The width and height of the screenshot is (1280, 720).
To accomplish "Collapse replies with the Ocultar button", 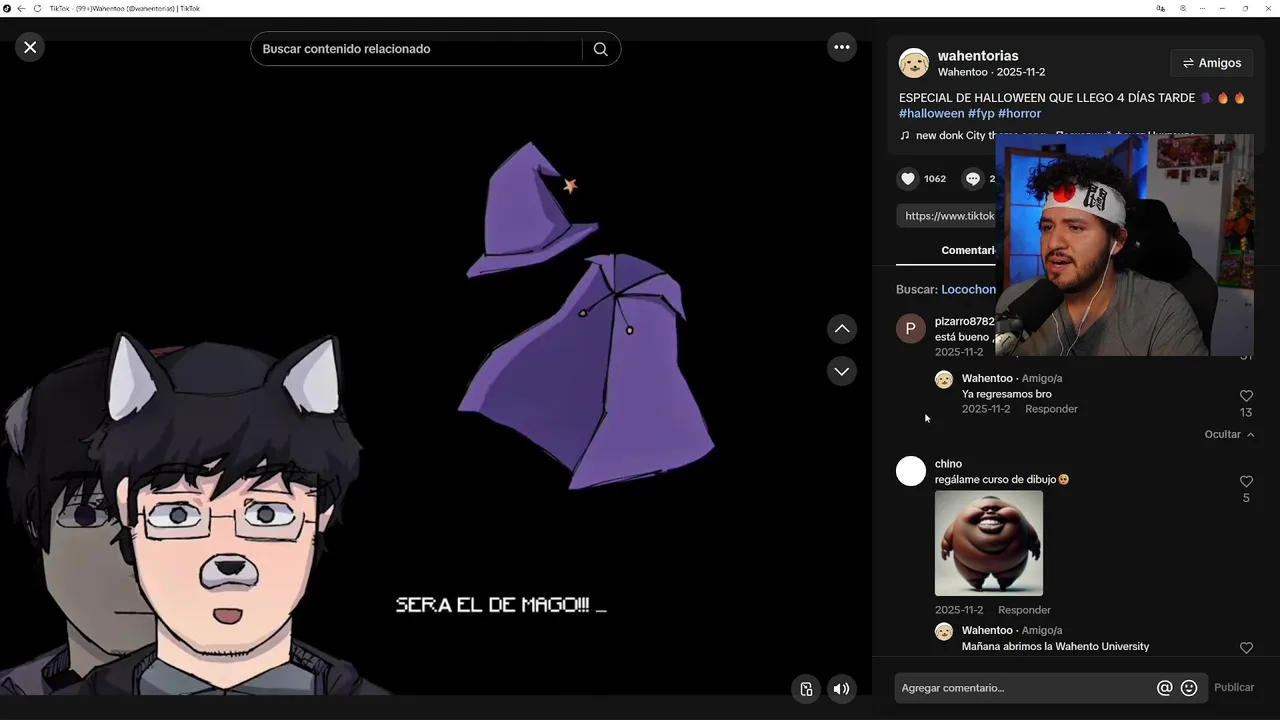I will pyautogui.click(x=1229, y=434).
